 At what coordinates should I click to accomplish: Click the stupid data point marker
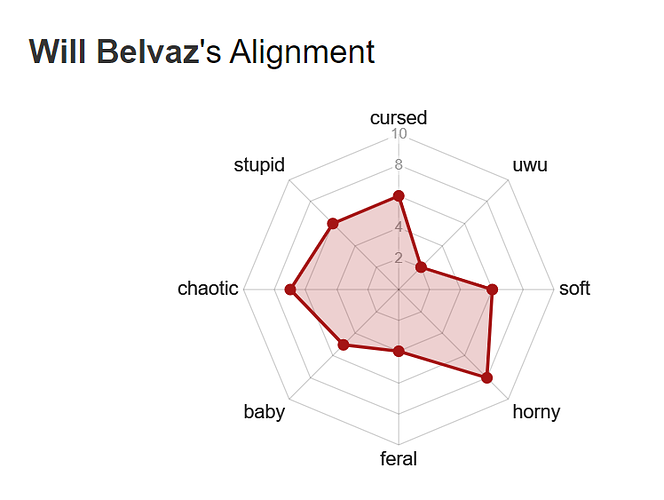[x=333, y=223]
